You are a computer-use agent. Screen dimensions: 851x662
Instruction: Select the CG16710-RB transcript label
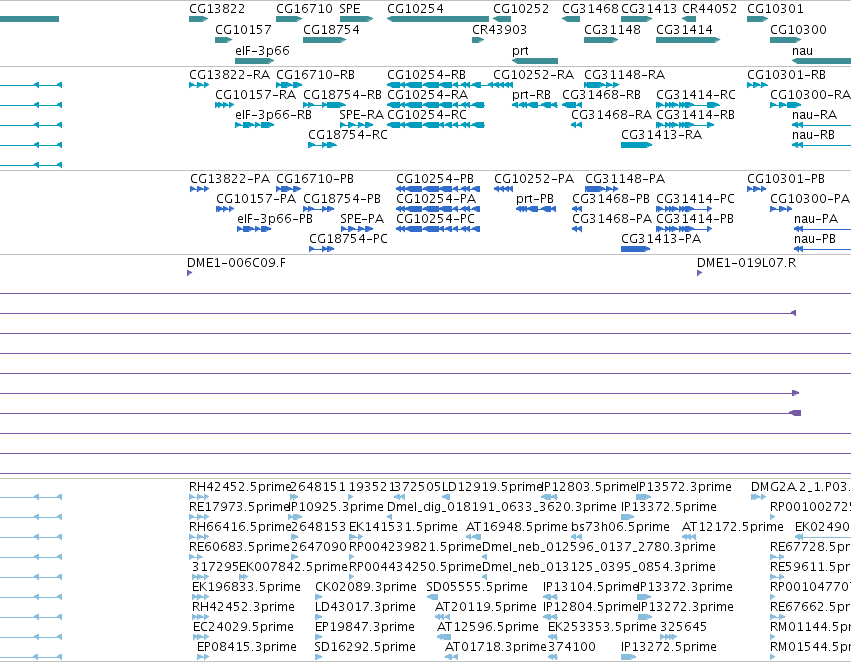click(x=315, y=74)
